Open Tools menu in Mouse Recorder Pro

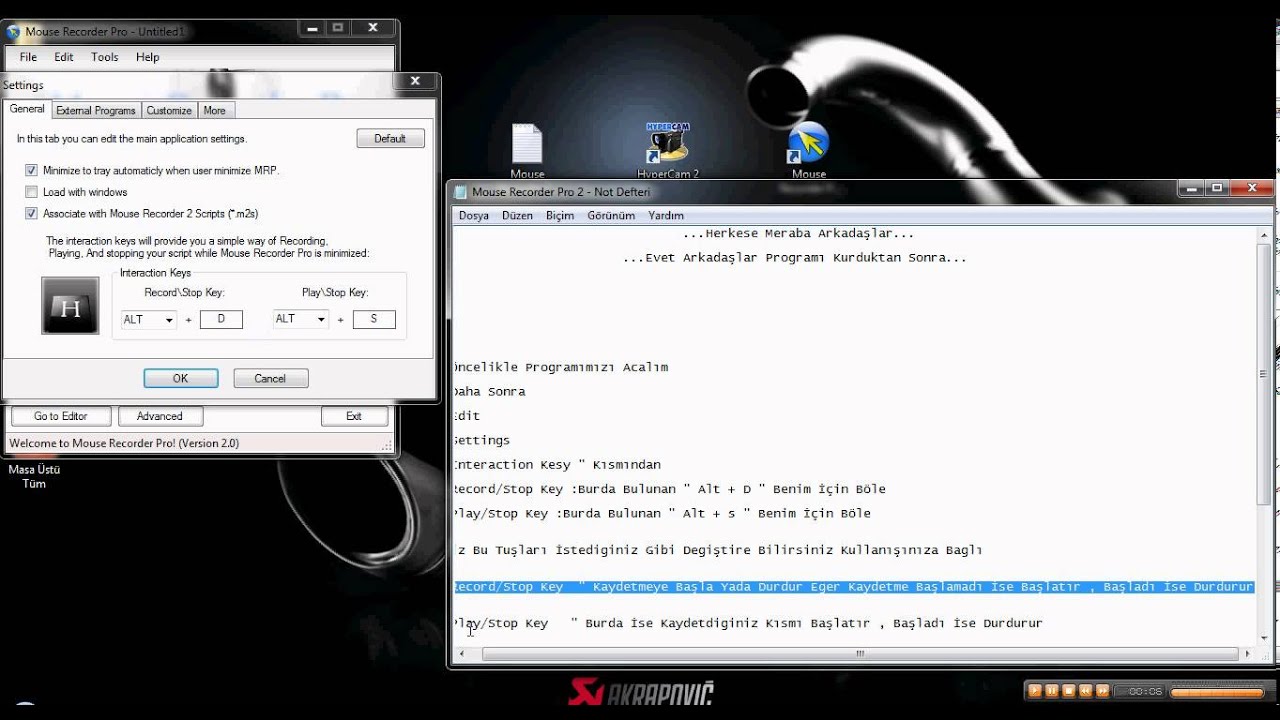[x=105, y=57]
